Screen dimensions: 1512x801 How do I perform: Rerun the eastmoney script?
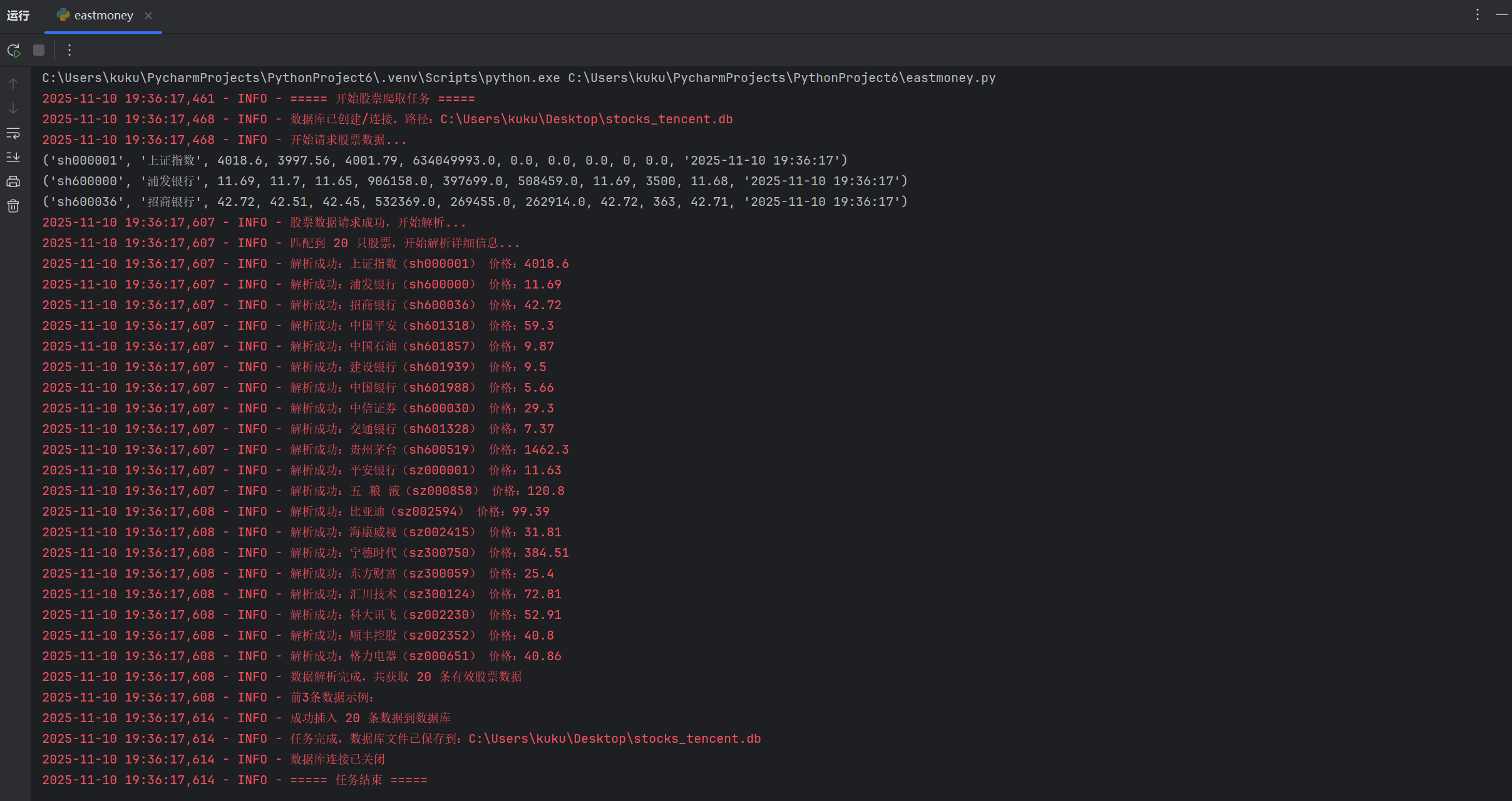click(x=14, y=50)
